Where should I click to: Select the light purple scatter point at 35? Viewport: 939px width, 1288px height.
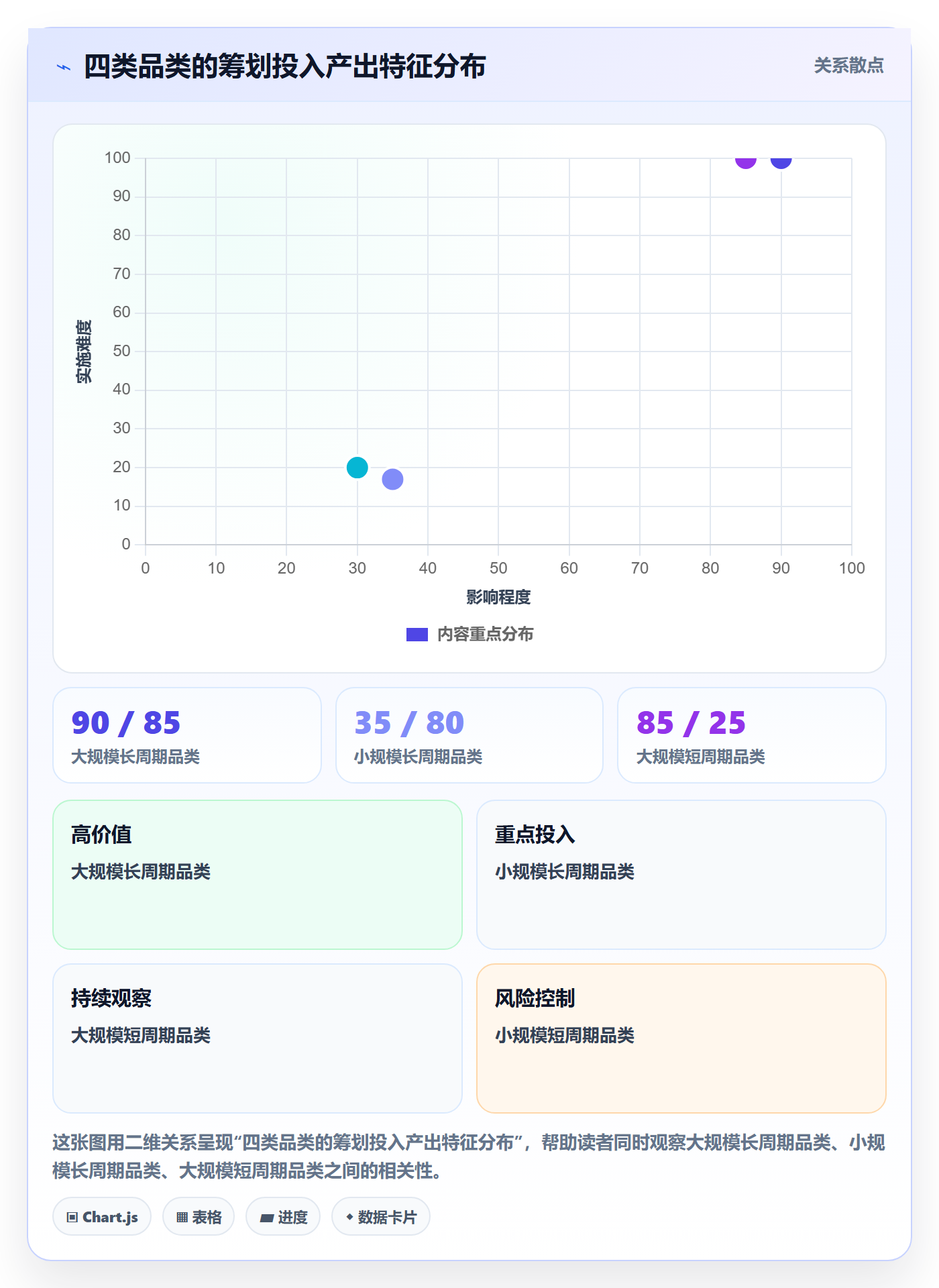click(x=392, y=479)
